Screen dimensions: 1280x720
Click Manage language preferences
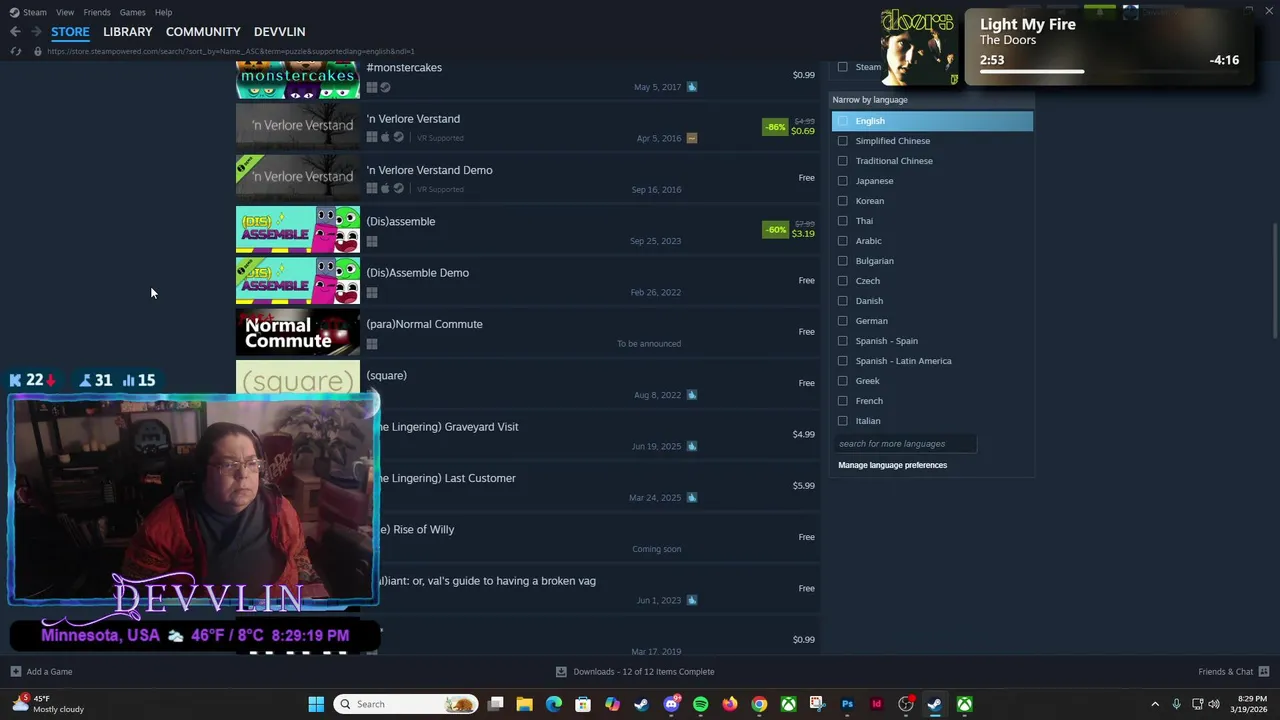892,465
